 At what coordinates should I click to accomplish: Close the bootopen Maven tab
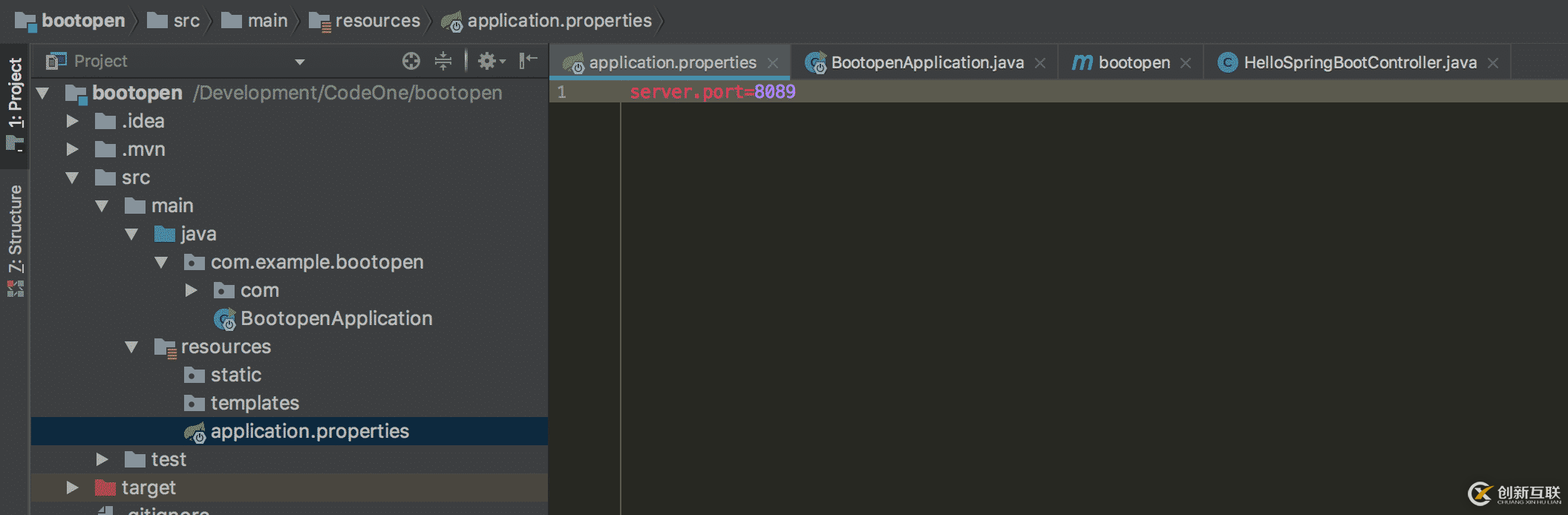(x=1186, y=63)
